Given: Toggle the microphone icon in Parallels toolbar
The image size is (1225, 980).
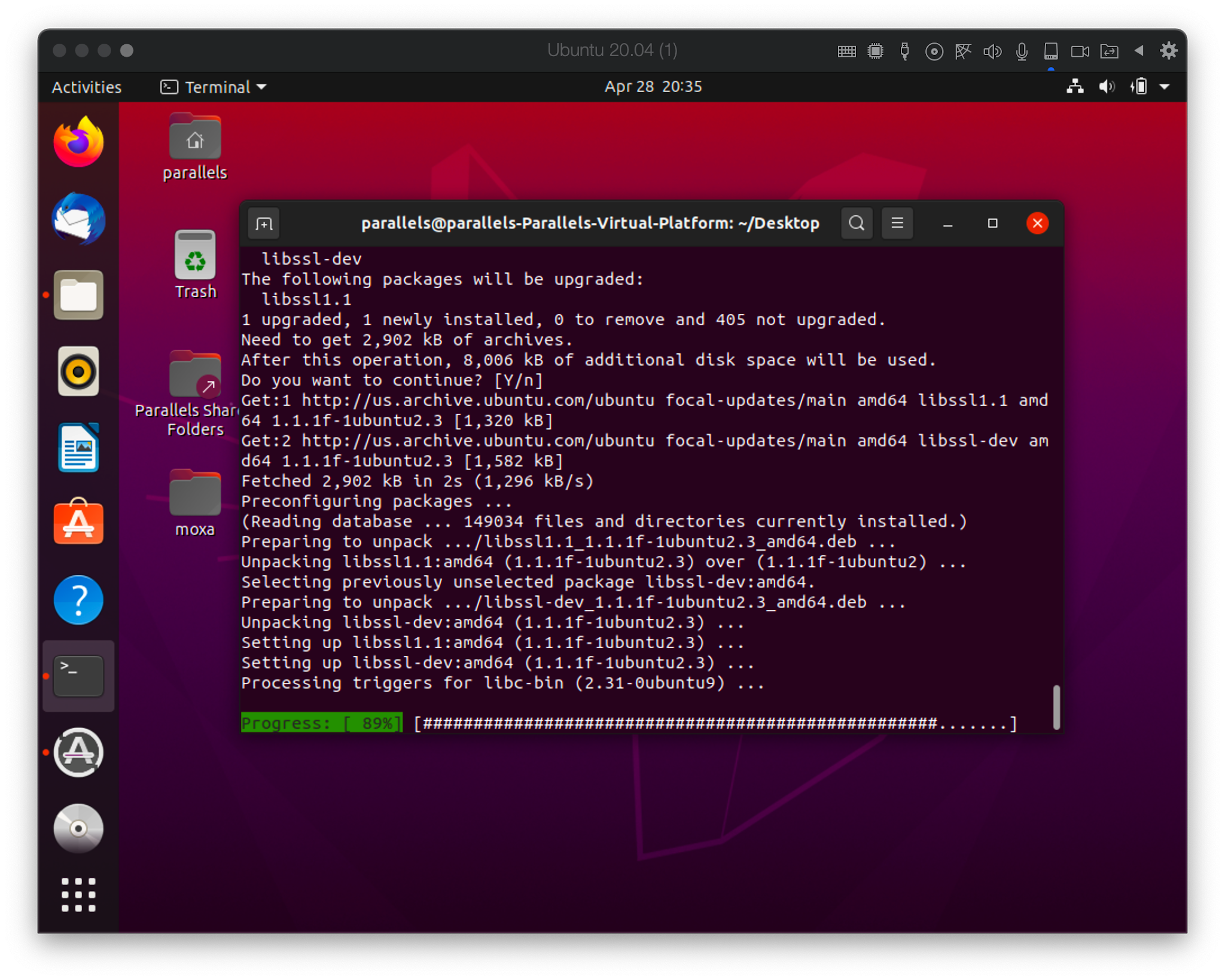Looking at the screenshot, I should tap(1021, 51).
